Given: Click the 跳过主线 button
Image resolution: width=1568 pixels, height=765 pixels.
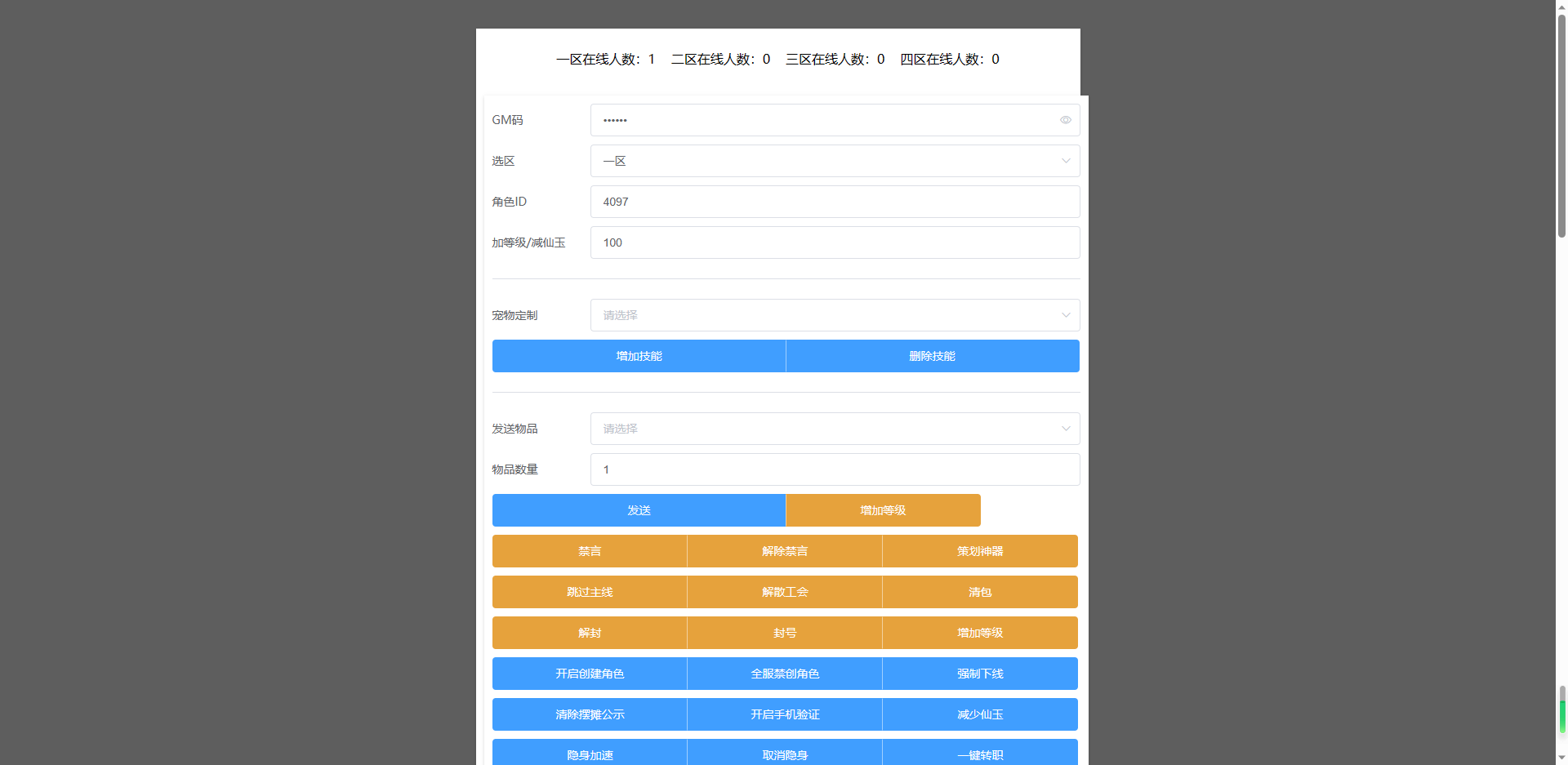Looking at the screenshot, I should coord(590,592).
